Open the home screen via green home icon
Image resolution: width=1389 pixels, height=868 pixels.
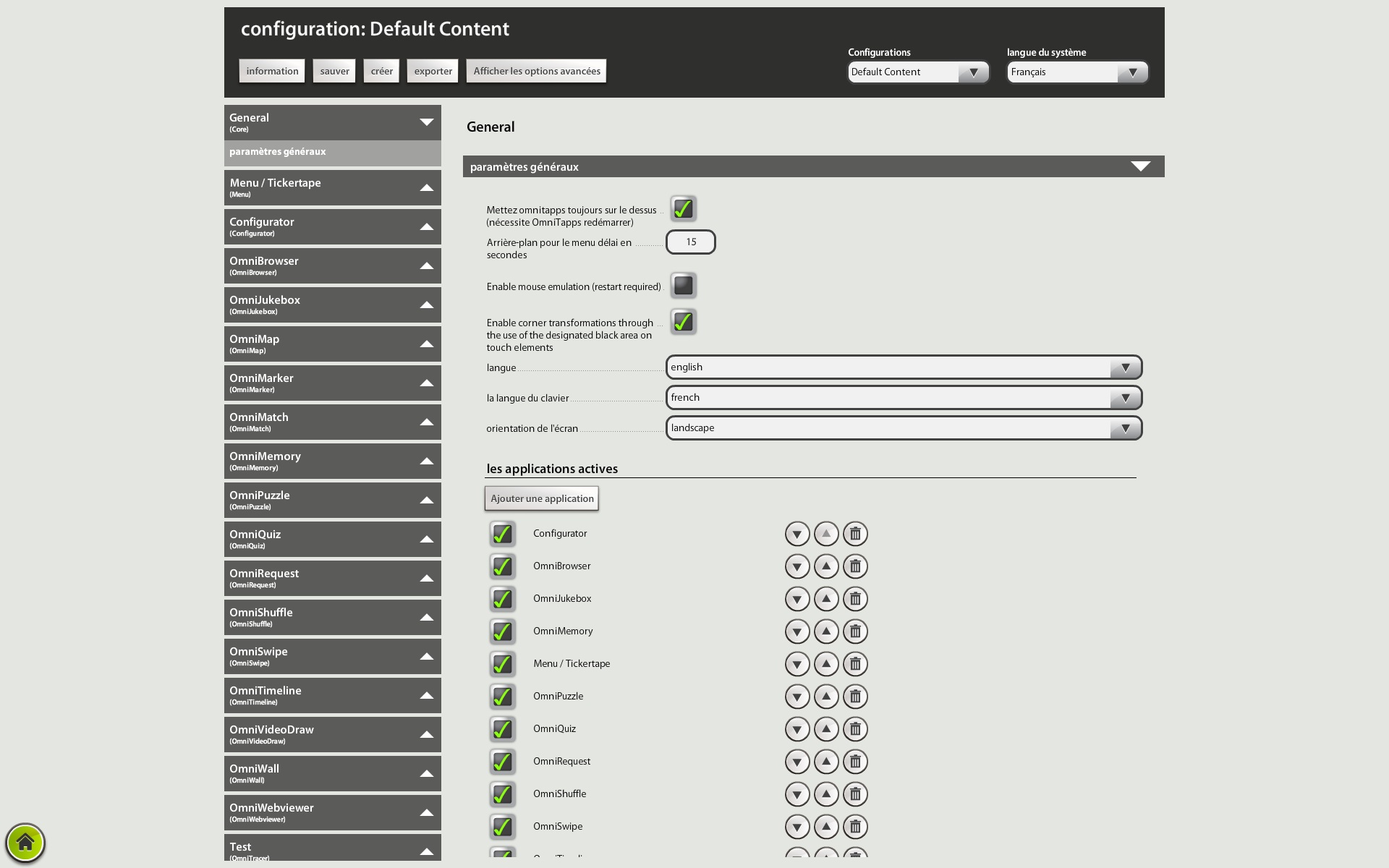point(25,843)
